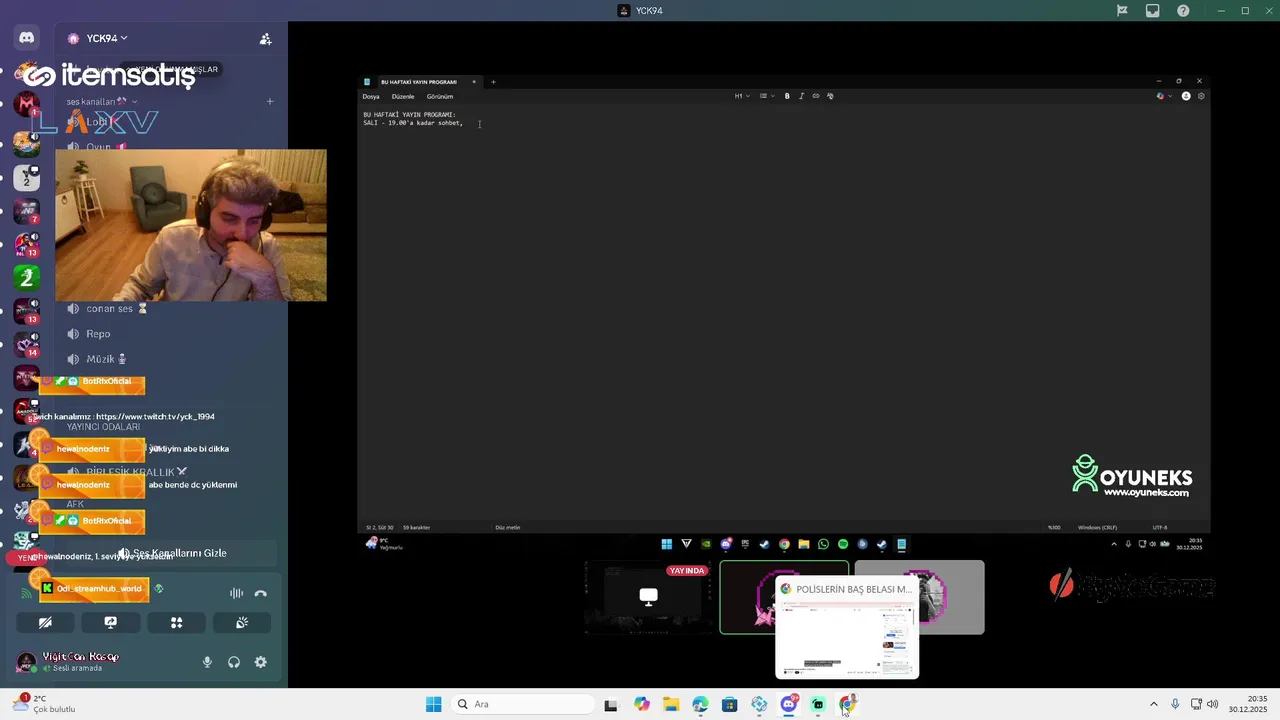
Task: Open the green 2 server icon
Action: (x=27, y=277)
